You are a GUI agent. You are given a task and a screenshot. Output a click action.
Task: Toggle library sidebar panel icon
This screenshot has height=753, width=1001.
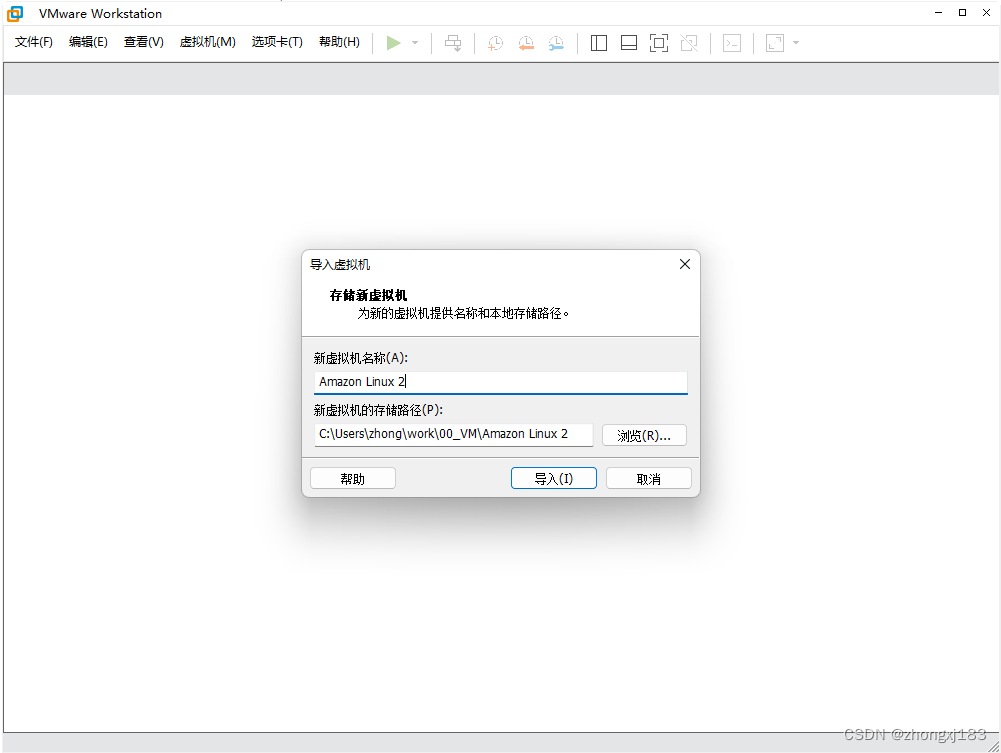599,43
